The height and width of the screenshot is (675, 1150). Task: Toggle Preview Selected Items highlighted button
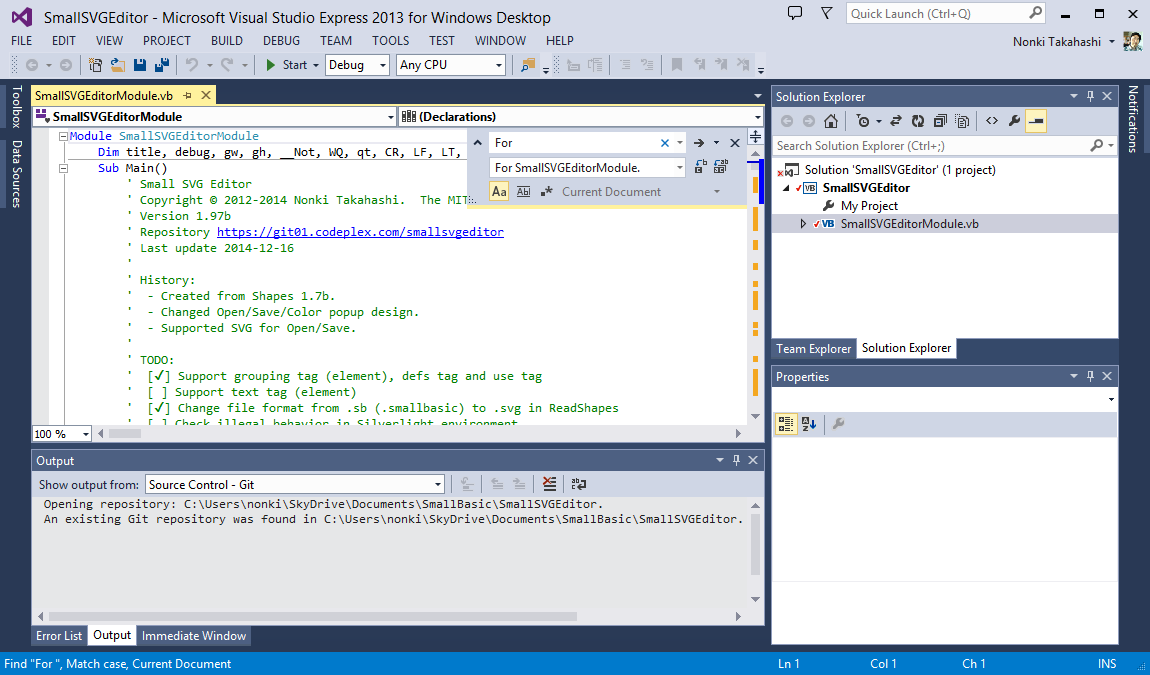[x=1036, y=121]
